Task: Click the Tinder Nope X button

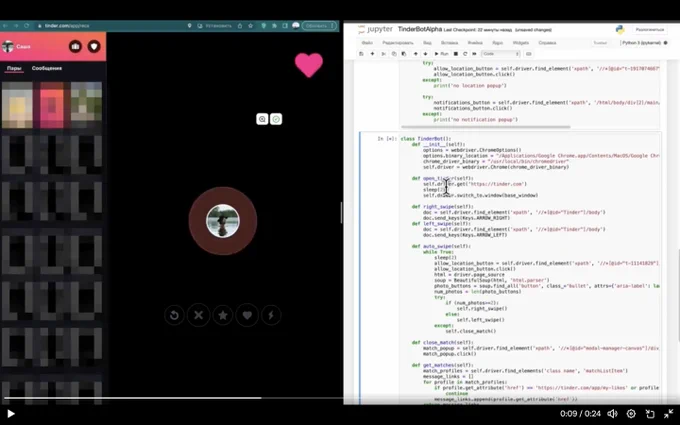Action: (x=199, y=315)
